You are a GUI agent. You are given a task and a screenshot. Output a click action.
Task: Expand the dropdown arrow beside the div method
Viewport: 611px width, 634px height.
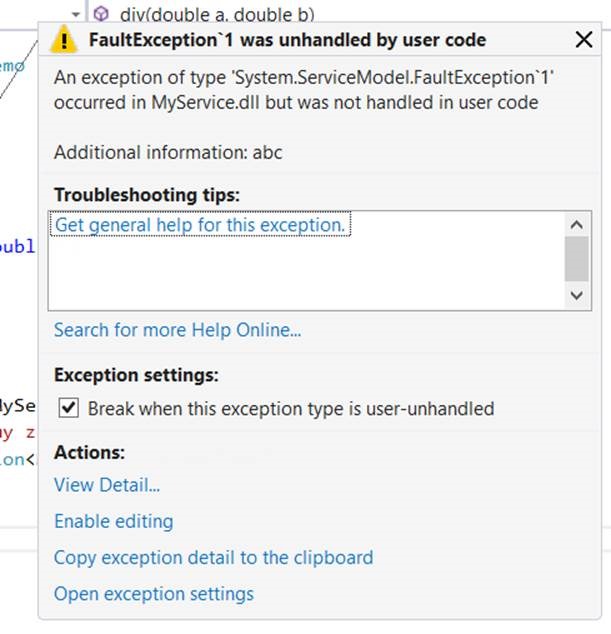[76, 14]
